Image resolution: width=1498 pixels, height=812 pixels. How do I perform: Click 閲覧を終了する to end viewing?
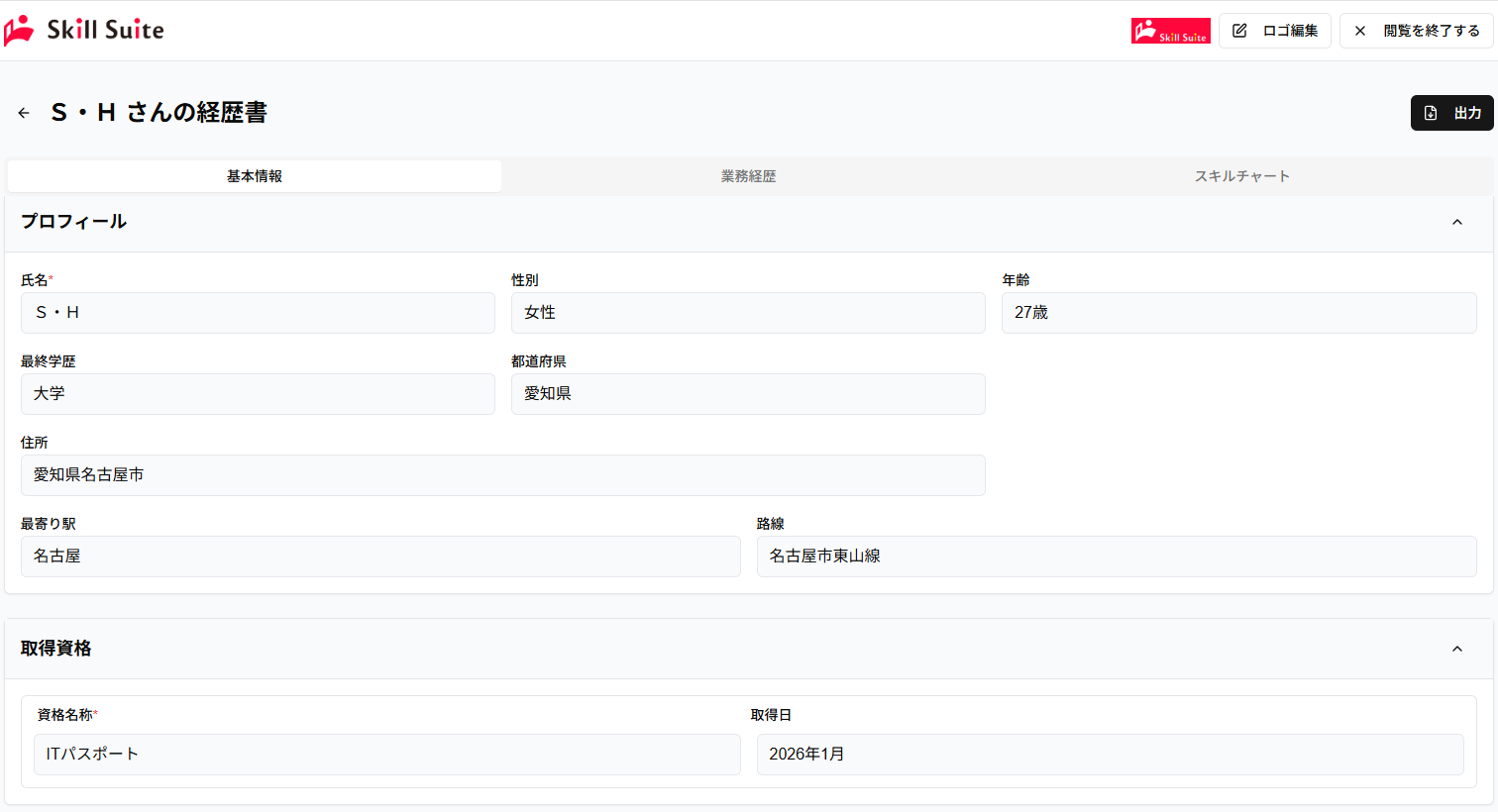click(x=1417, y=31)
